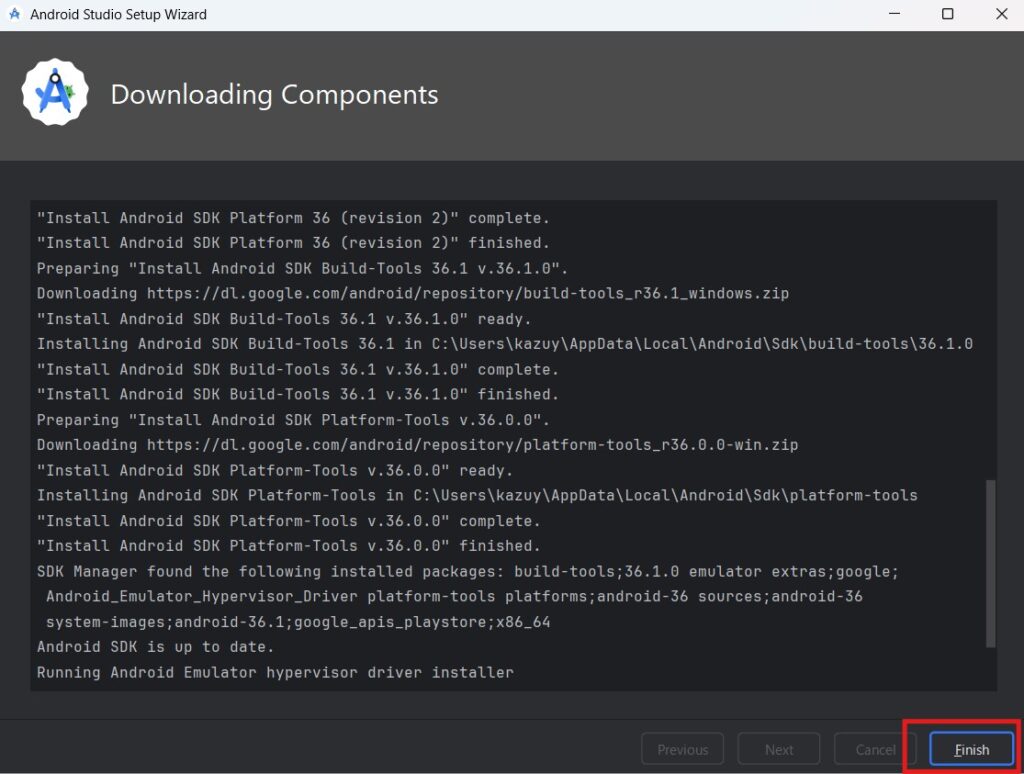Maximize the Setup Wizard window
This screenshot has width=1024, height=774.
tap(947, 15)
